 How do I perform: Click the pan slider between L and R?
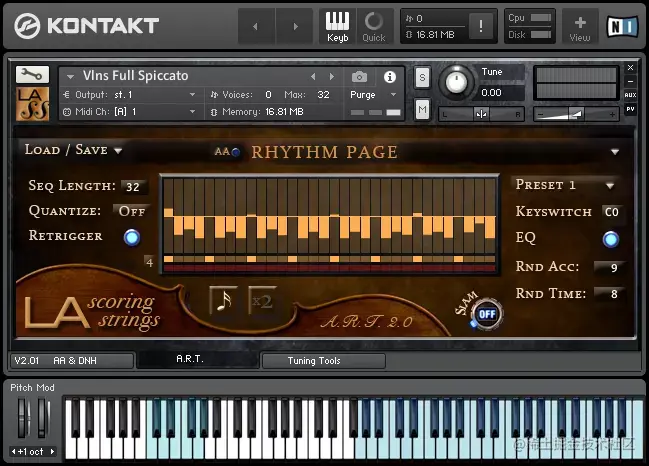[x=481, y=114]
